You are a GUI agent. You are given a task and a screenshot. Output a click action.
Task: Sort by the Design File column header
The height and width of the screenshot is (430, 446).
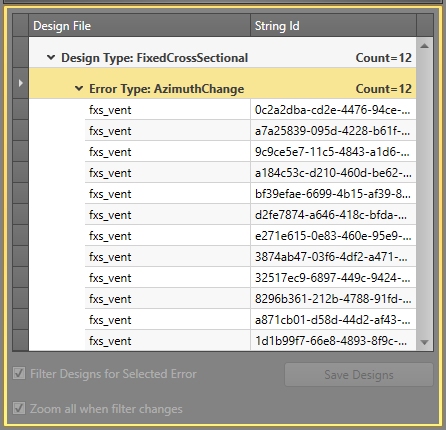coord(139,25)
